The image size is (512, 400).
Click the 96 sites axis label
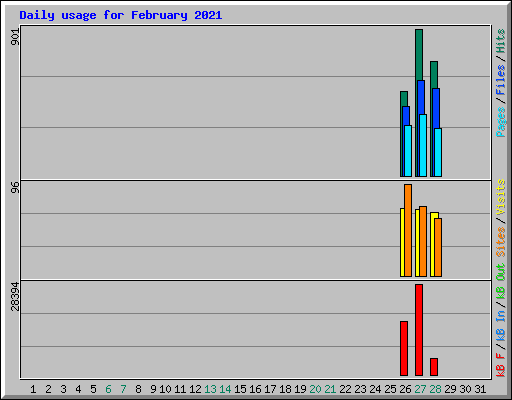pos(15,187)
